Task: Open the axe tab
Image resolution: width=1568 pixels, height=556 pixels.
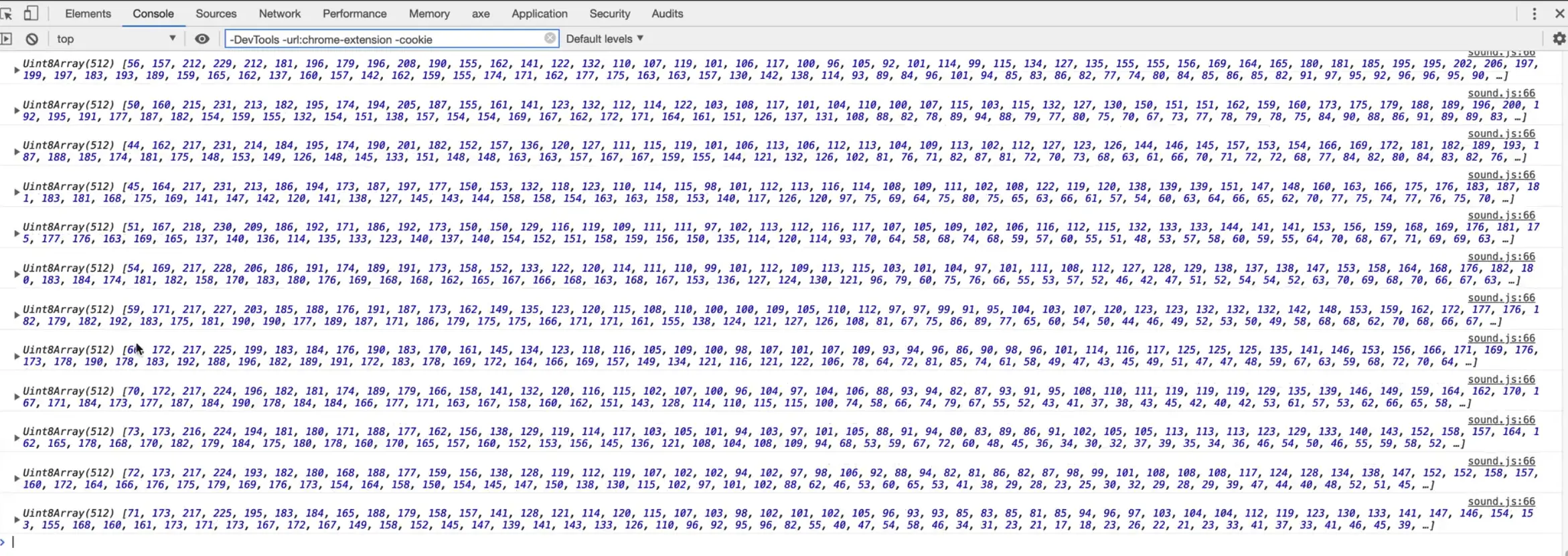Action: click(480, 13)
